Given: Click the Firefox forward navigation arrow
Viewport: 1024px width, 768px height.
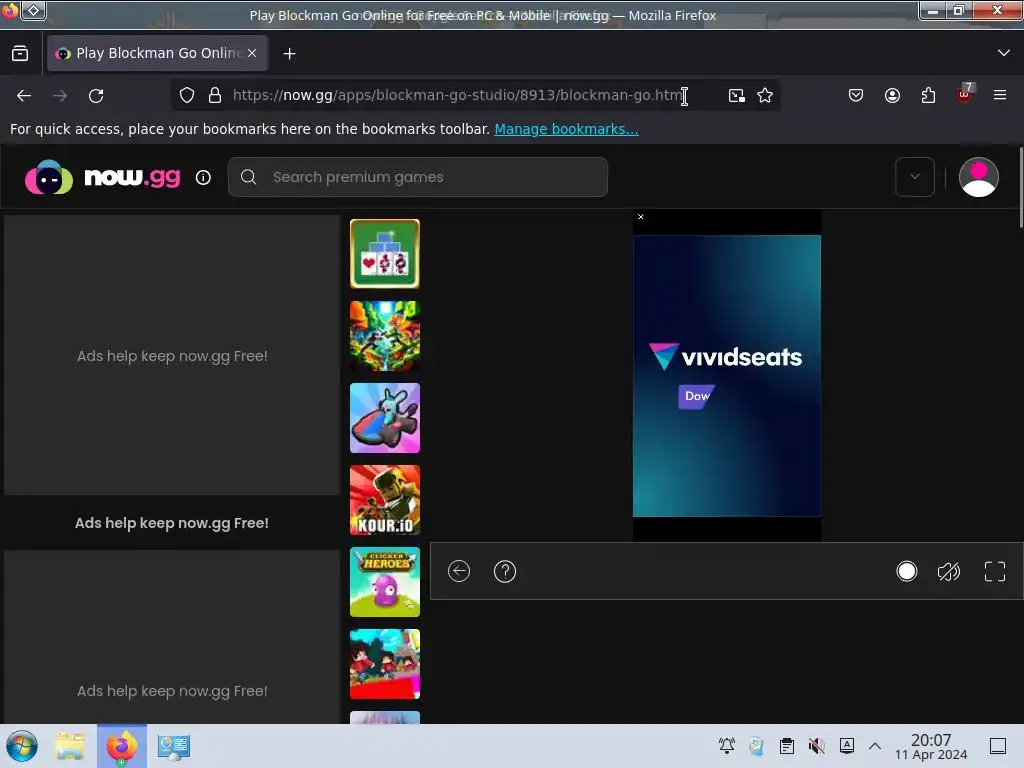Looking at the screenshot, I should (60, 96).
